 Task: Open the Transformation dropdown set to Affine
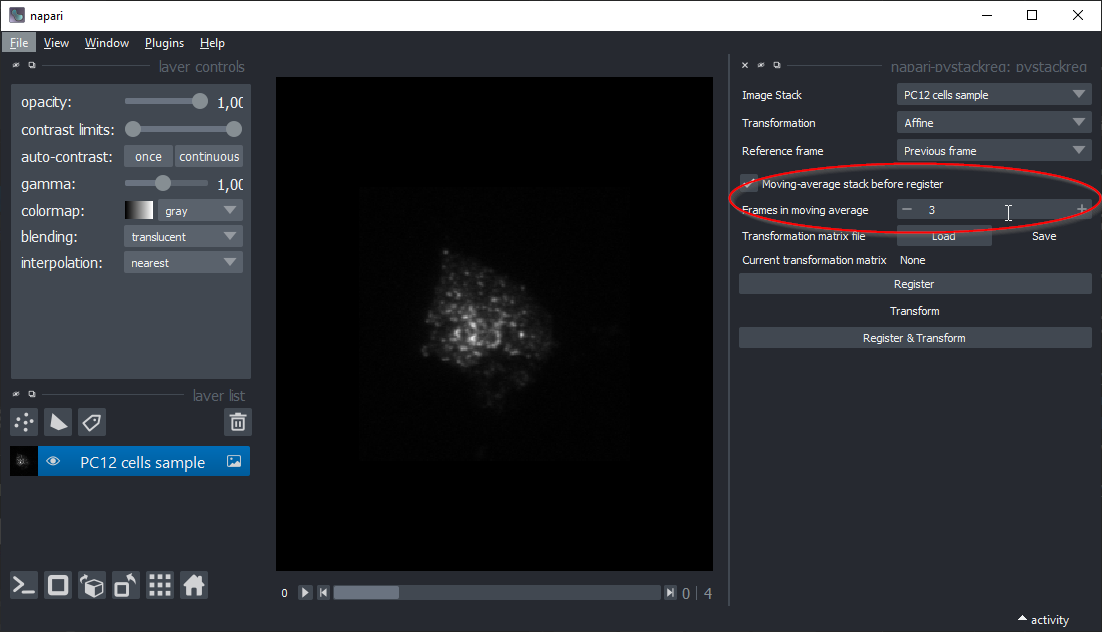pyautogui.click(x=993, y=123)
